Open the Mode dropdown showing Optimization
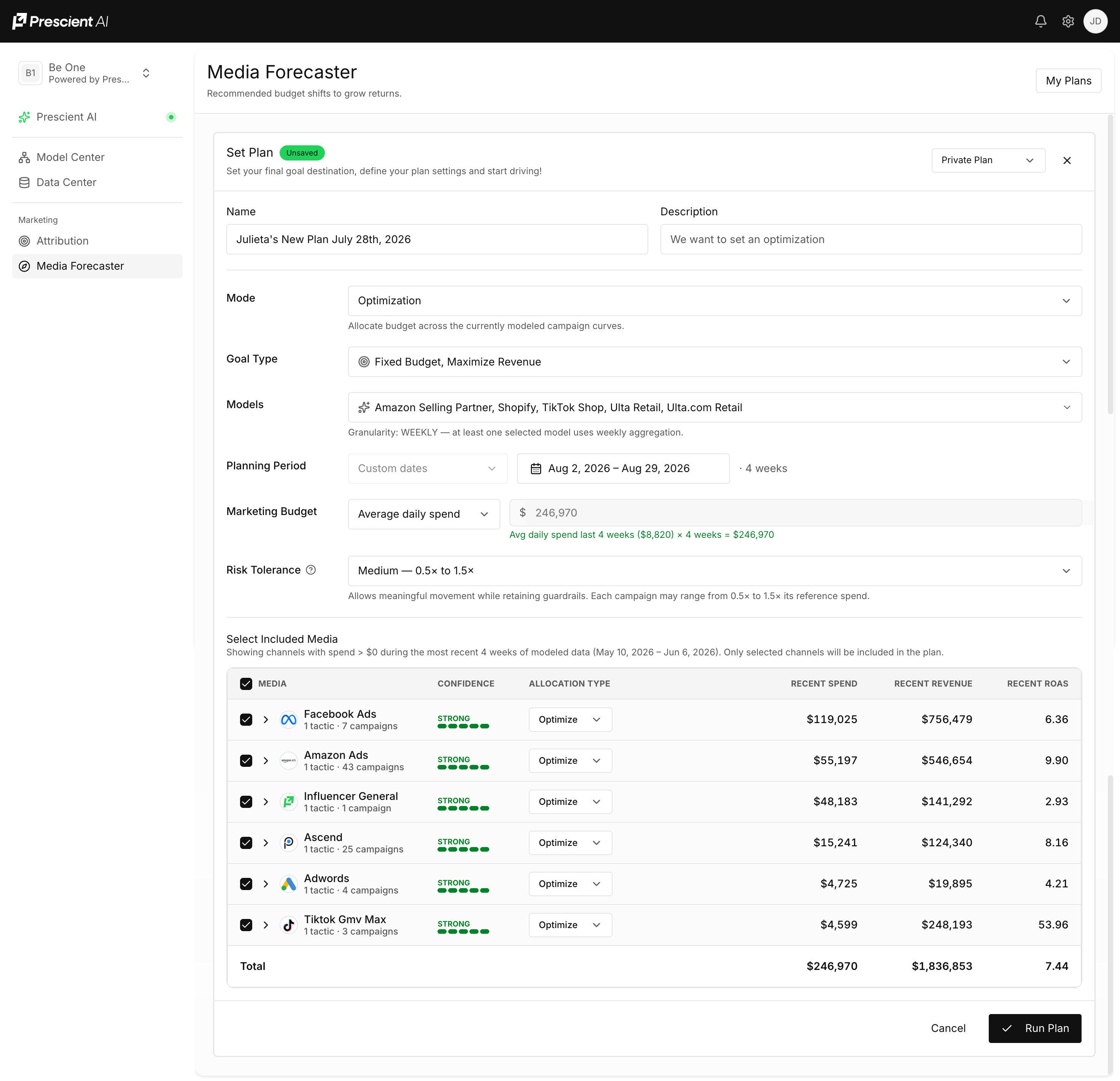This screenshot has width=1120, height=1081. [714, 300]
